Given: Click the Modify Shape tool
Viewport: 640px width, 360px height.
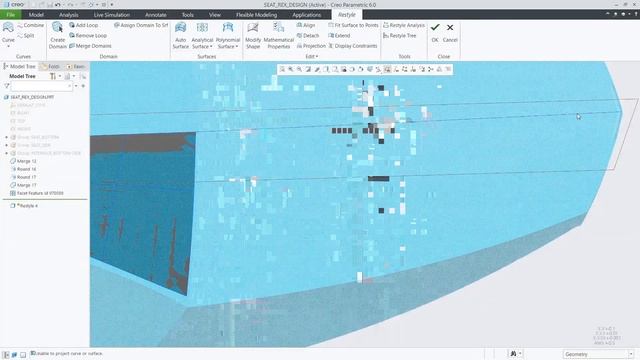Looking at the screenshot, I should point(253,35).
